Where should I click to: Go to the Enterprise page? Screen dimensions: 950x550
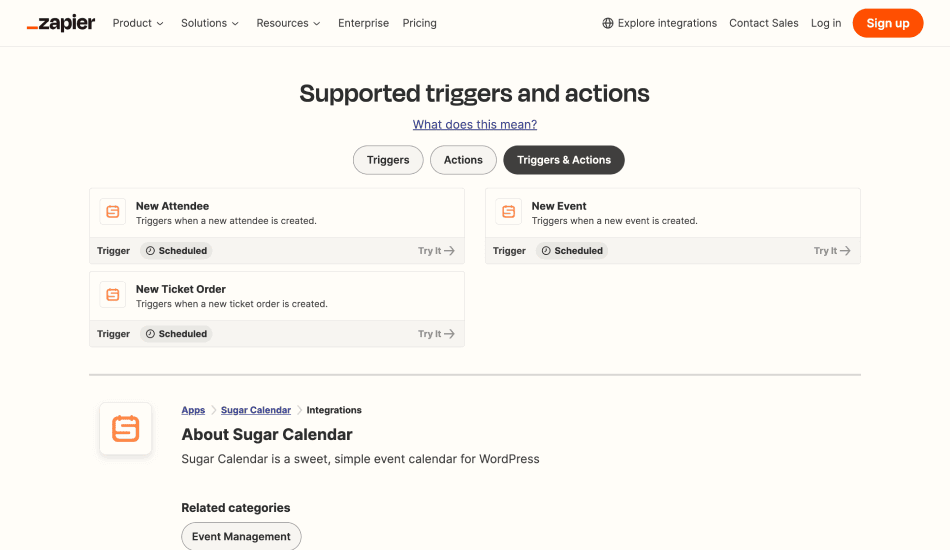[363, 23]
